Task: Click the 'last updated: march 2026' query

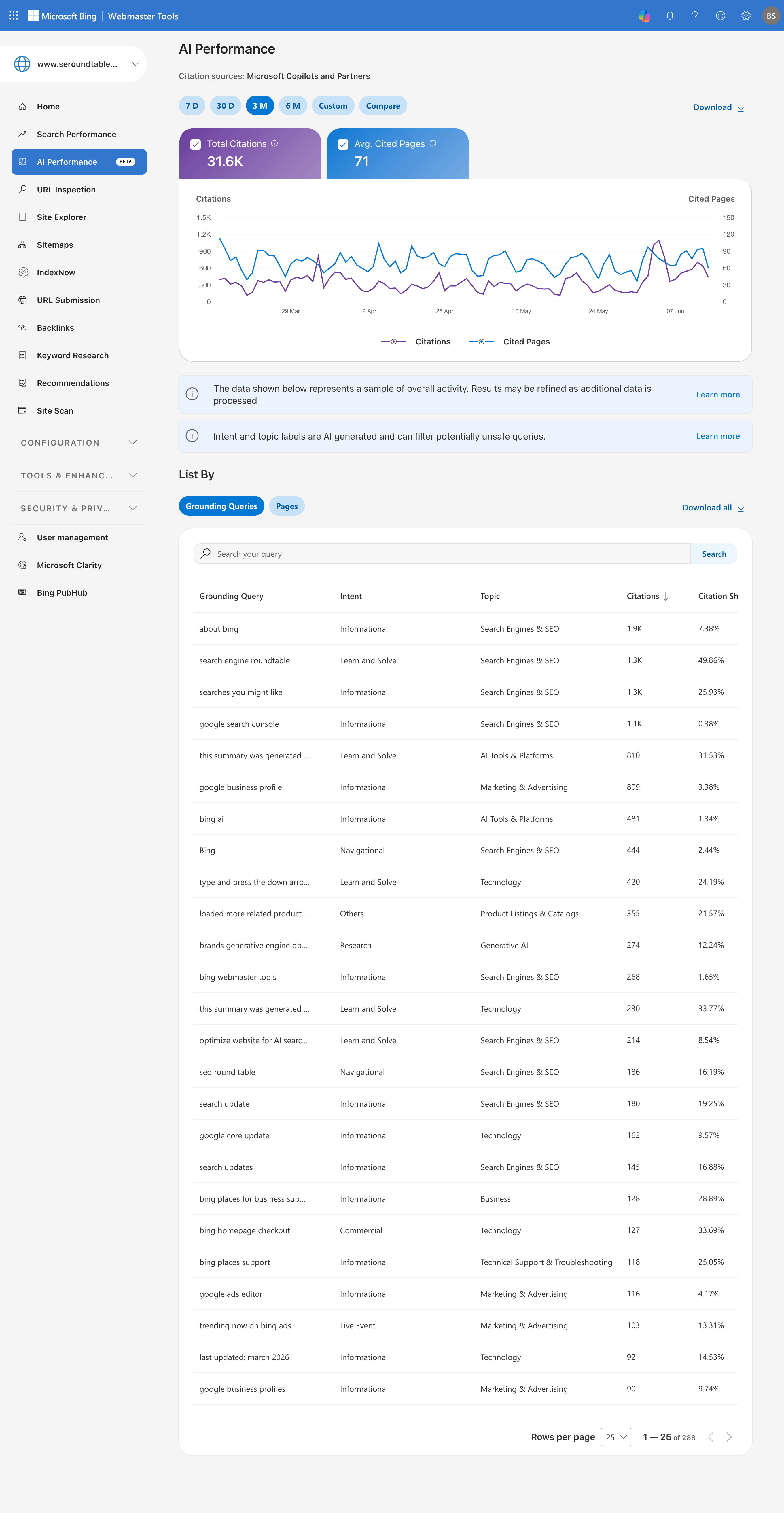Action: 244,1357
